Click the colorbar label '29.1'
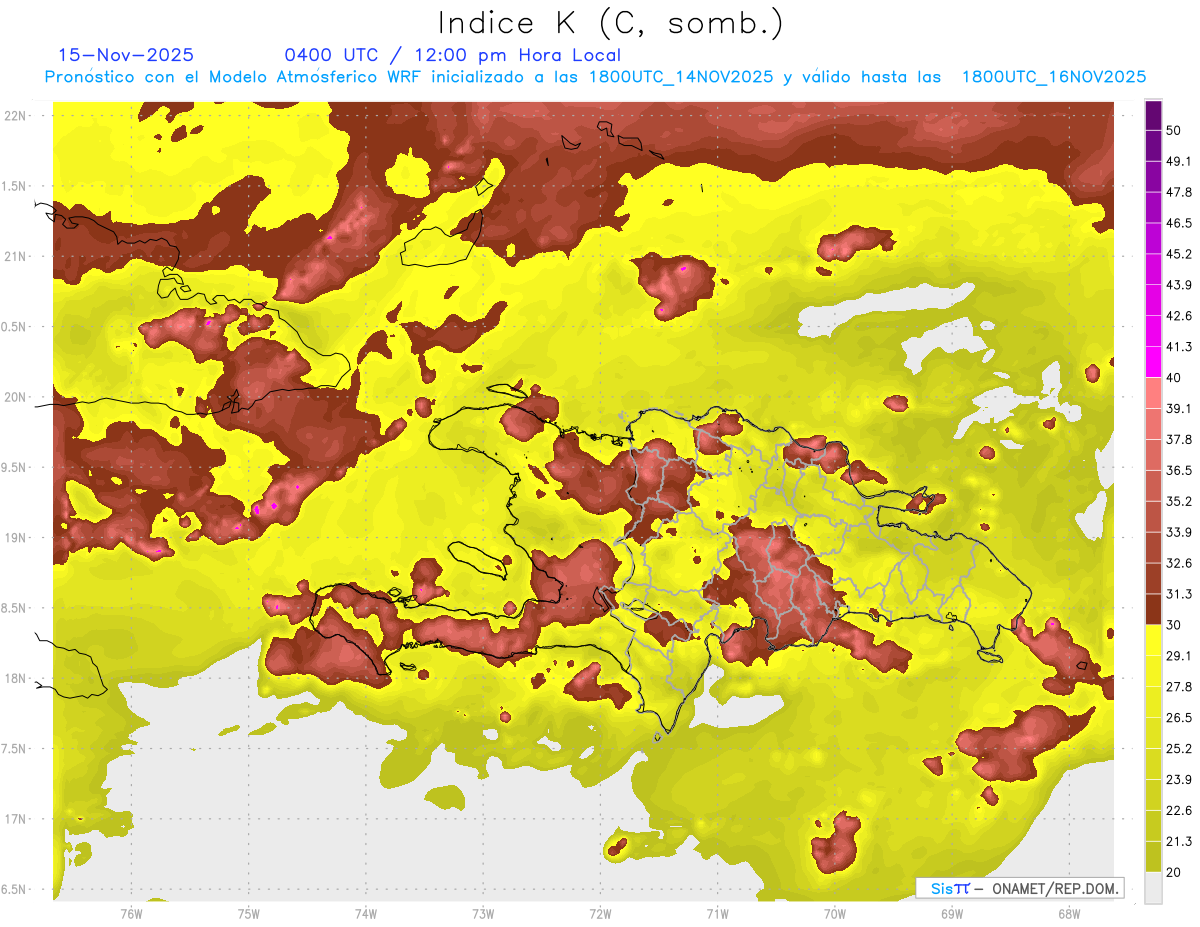The height and width of the screenshot is (927, 1200). (1179, 656)
